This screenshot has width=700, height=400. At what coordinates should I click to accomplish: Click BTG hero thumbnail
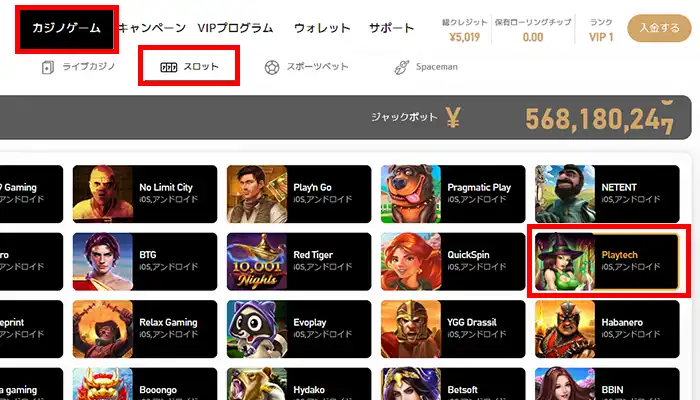coord(103,261)
